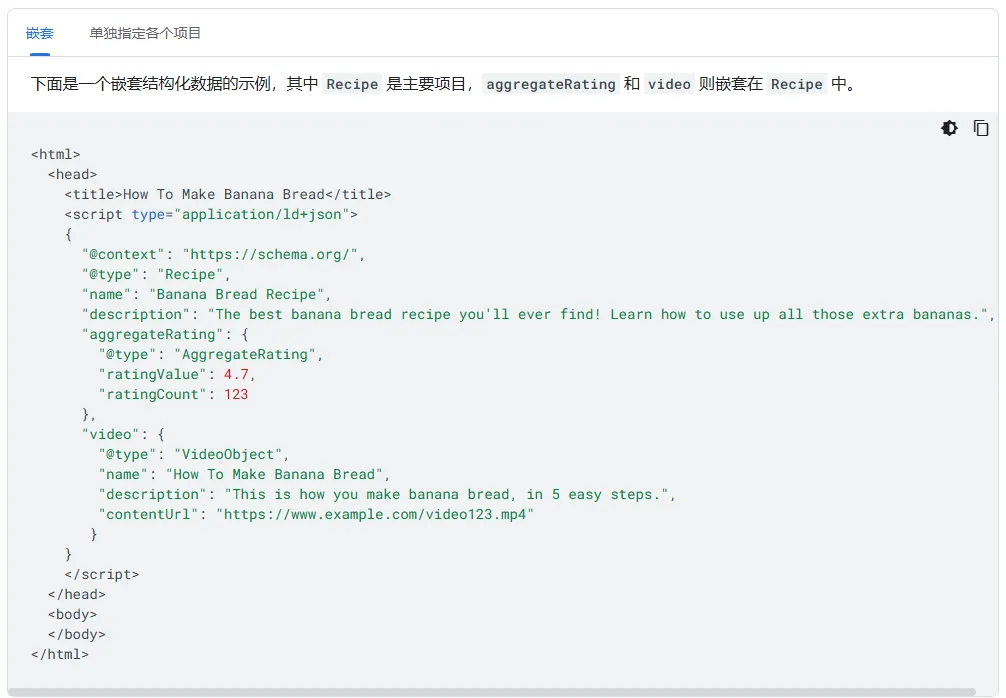Click the opening <html> tag
The height and width of the screenshot is (698, 1006).
[56, 155]
